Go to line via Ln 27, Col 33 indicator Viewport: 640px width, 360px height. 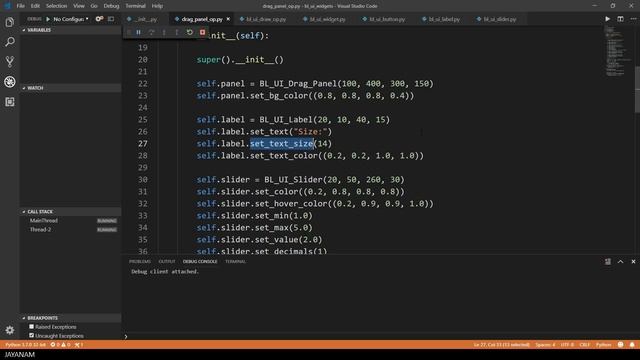(502, 344)
